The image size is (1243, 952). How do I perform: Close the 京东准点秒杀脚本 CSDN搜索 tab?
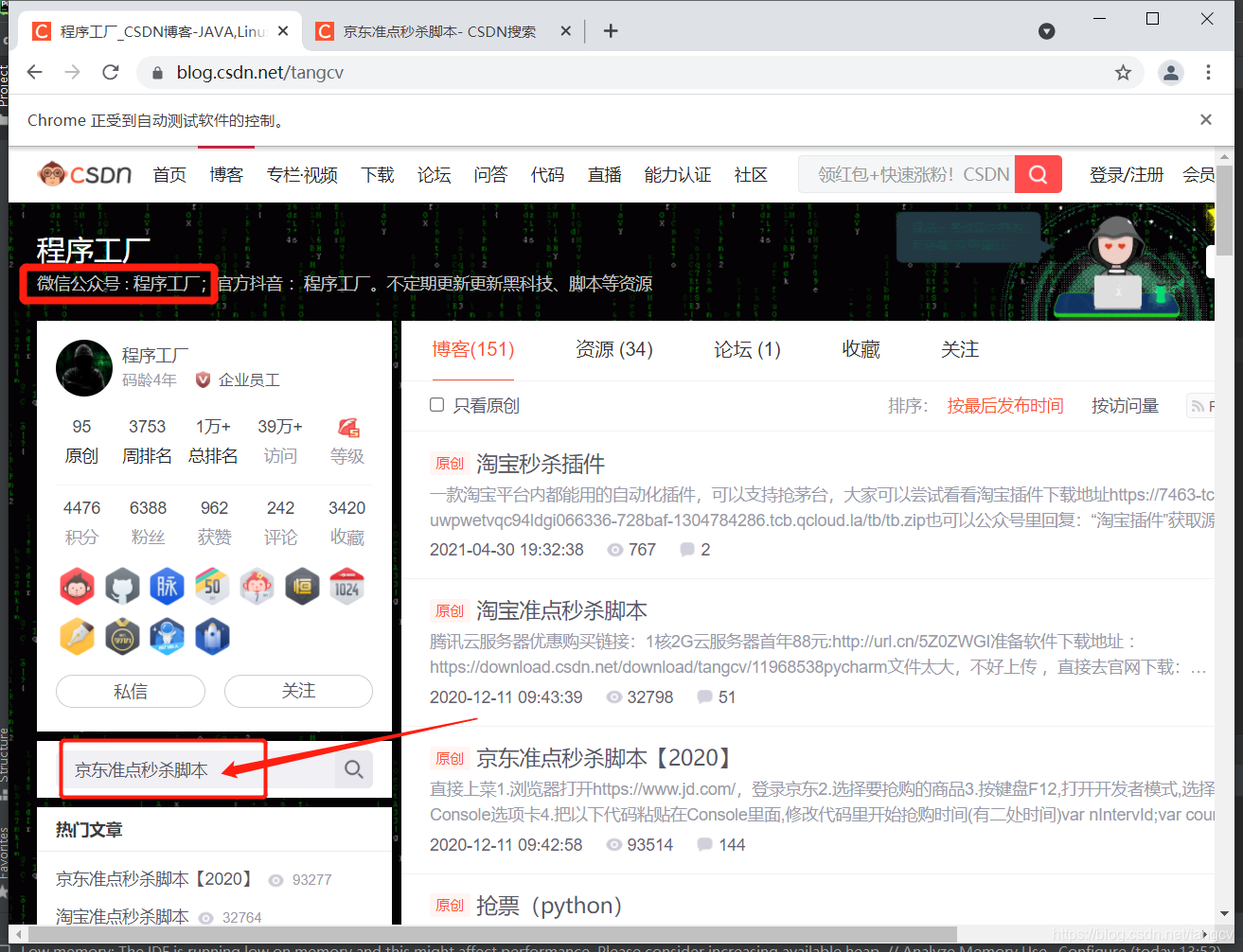[565, 31]
